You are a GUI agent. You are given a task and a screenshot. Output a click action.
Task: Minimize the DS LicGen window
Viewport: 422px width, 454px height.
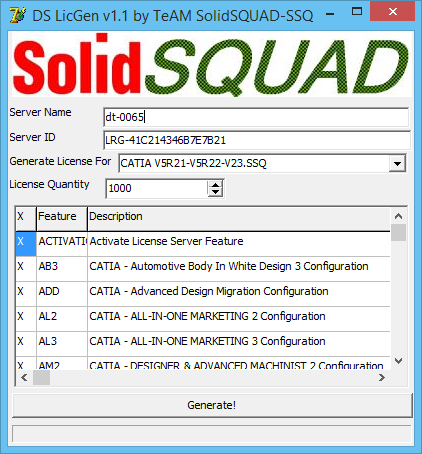click(x=330, y=14)
